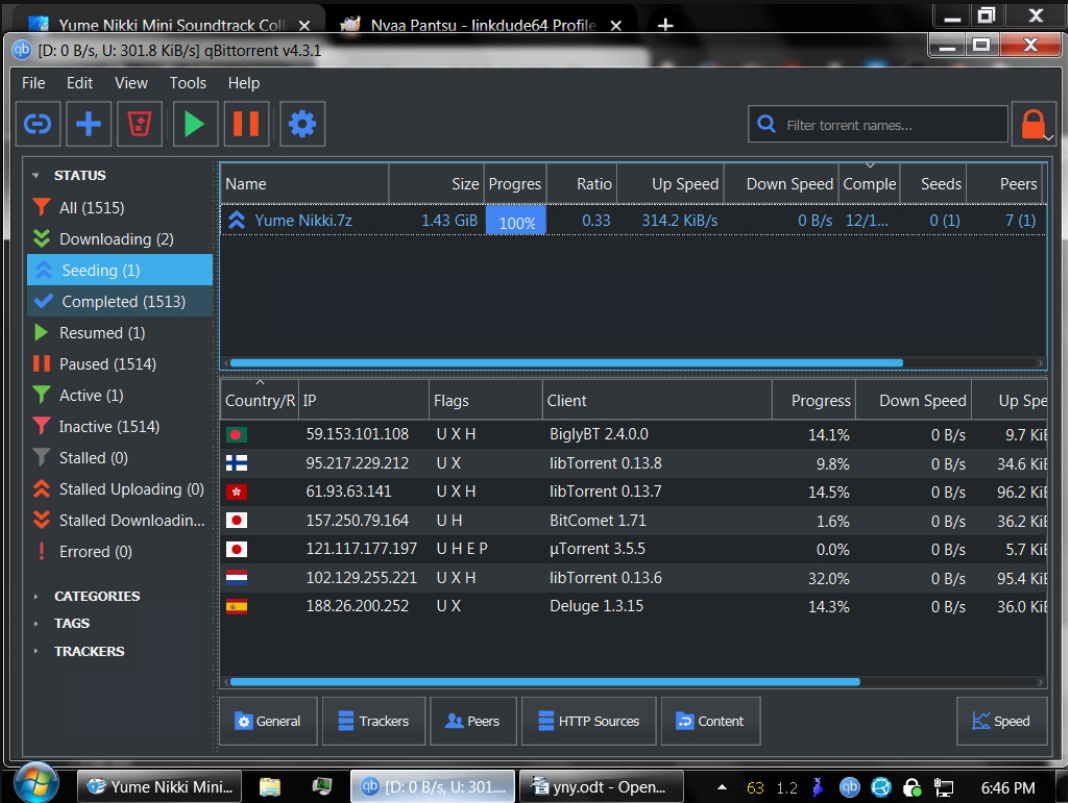Switch to the Trackers tab

(374, 721)
